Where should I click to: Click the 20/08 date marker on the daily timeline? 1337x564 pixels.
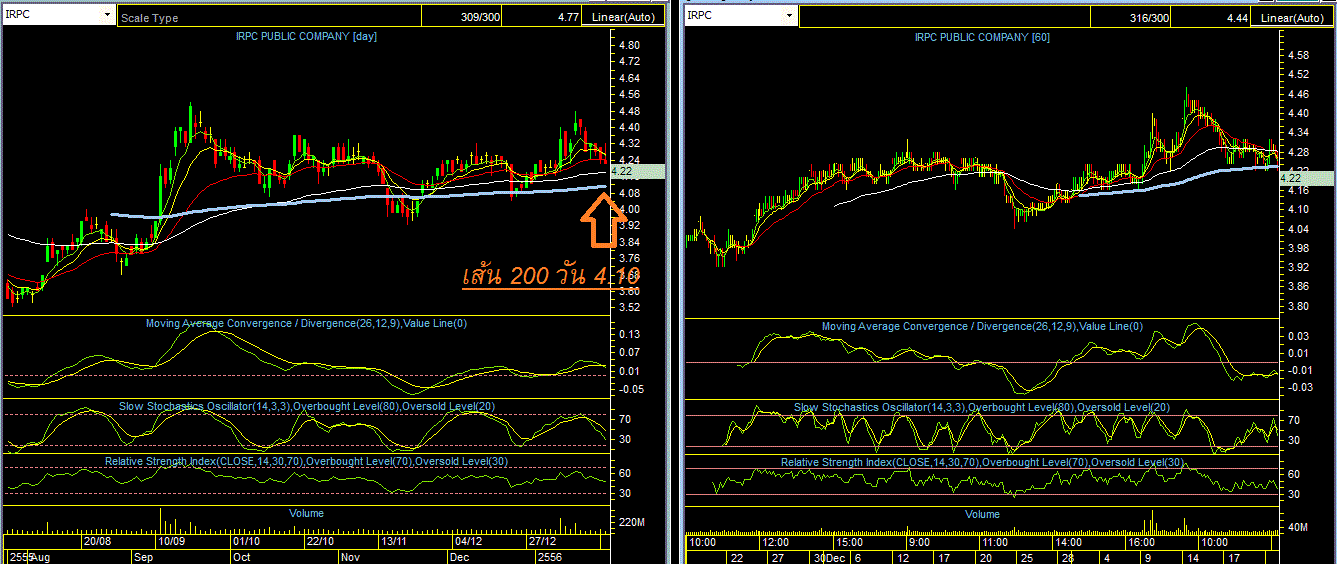click(97, 541)
